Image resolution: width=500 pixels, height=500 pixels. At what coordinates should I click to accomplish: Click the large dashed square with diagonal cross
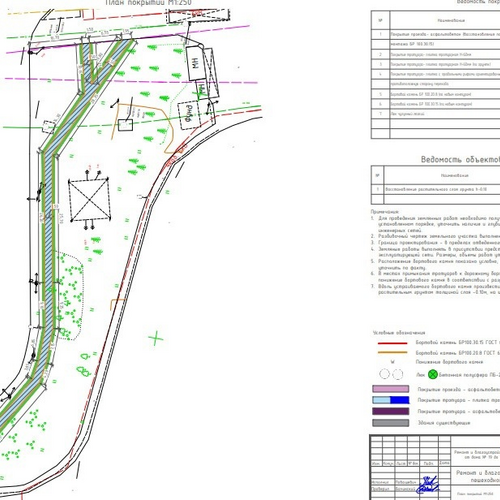click(89, 200)
